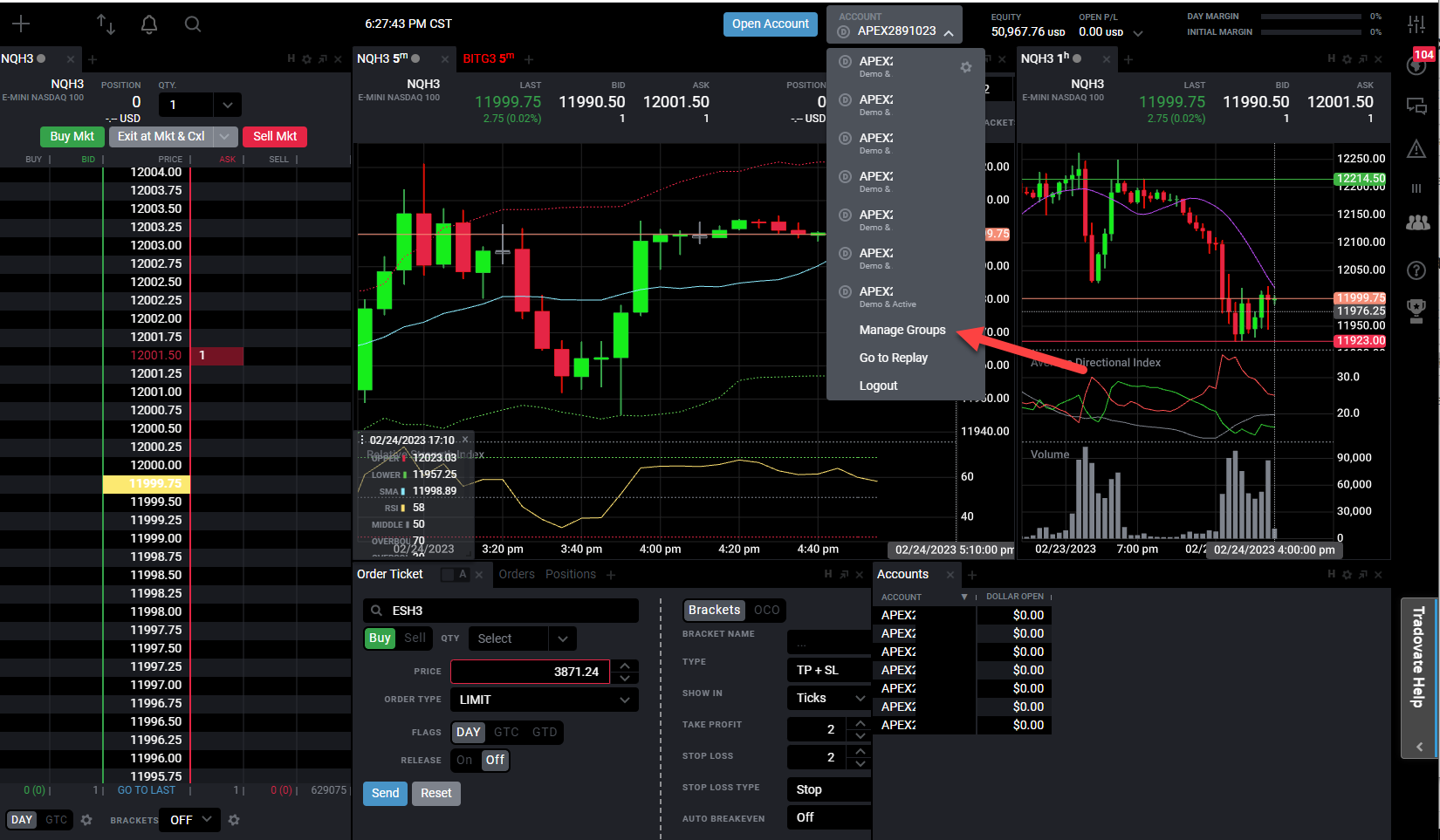
Task: Choose Logout in account menu
Action: [x=878, y=386]
